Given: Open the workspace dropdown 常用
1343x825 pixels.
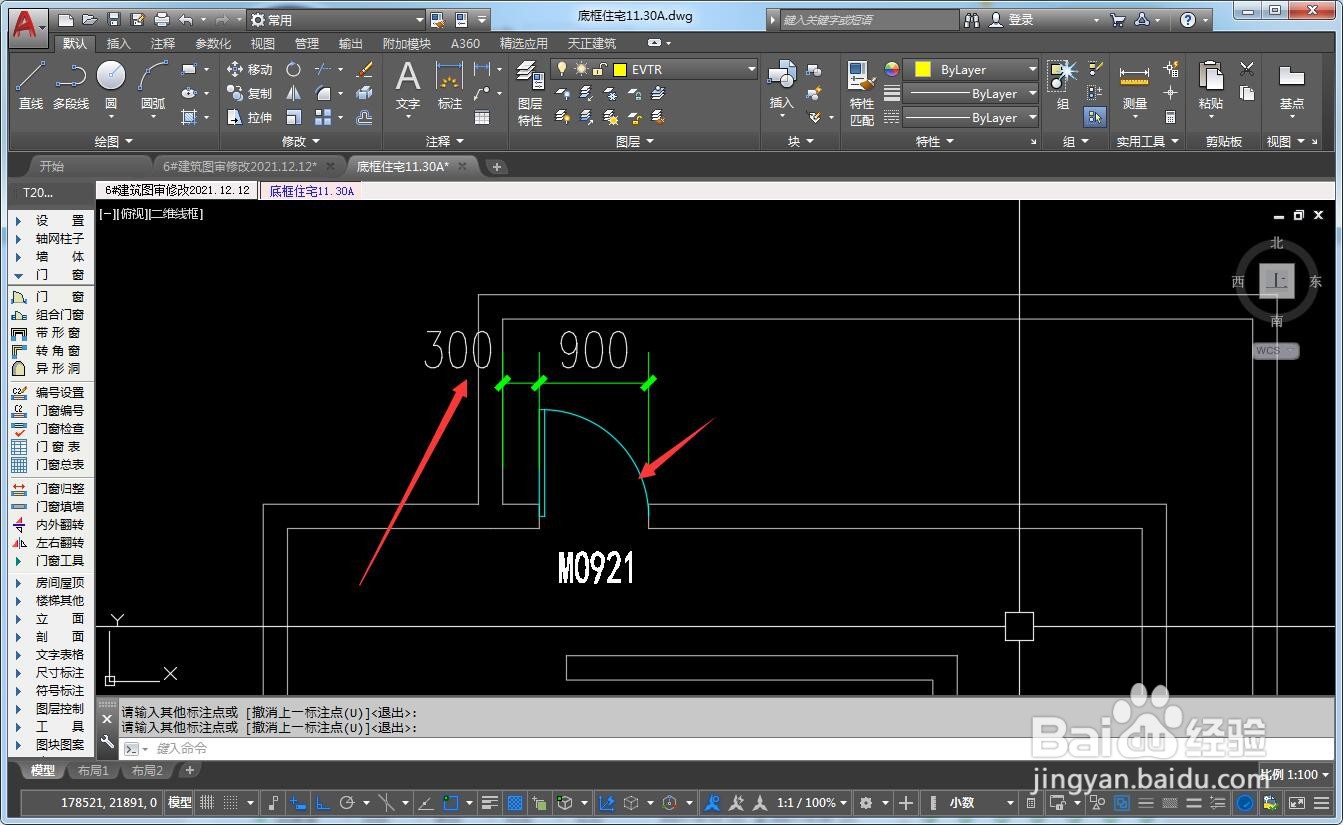Looking at the screenshot, I should click(x=336, y=19).
